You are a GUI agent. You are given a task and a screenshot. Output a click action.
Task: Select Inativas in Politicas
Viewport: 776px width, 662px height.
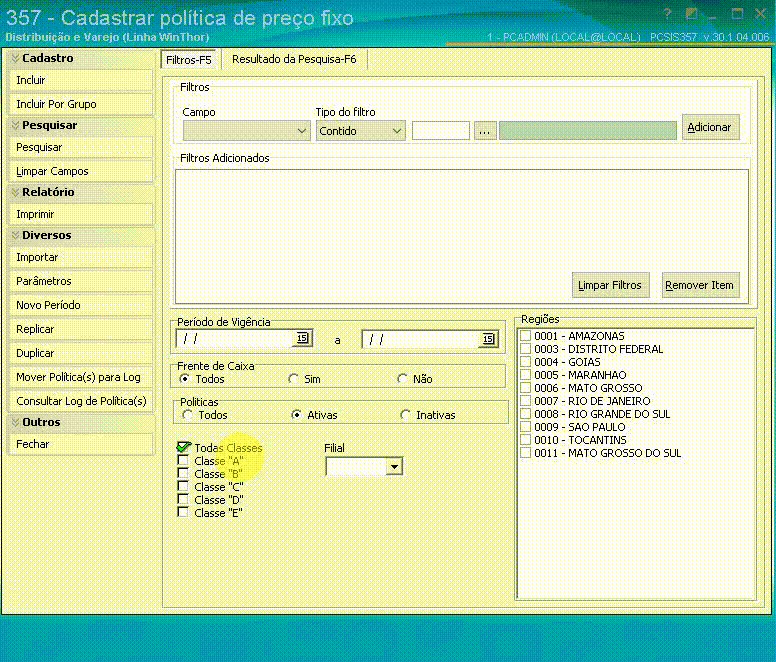pyautogui.click(x=405, y=415)
